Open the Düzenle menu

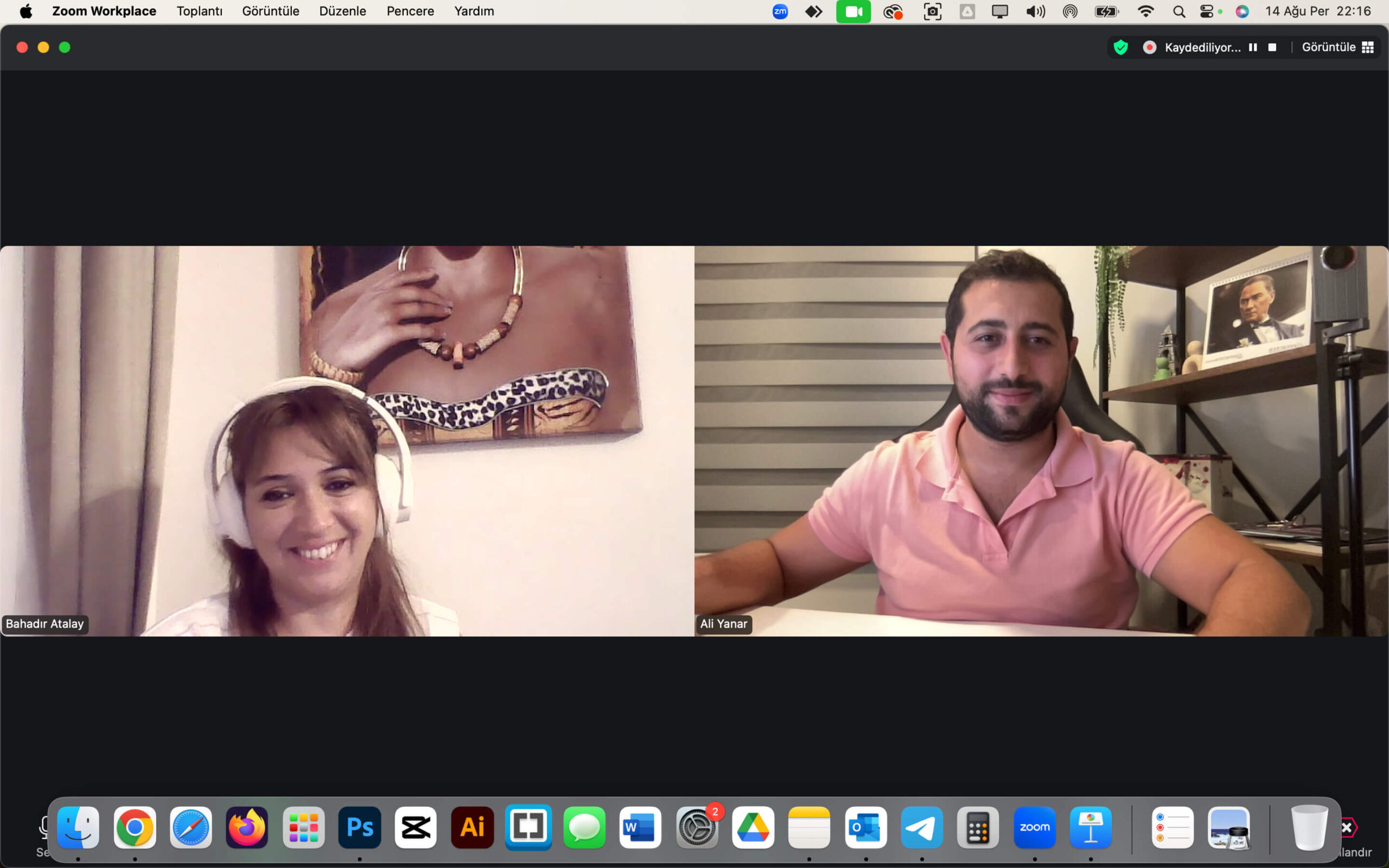pos(342,11)
